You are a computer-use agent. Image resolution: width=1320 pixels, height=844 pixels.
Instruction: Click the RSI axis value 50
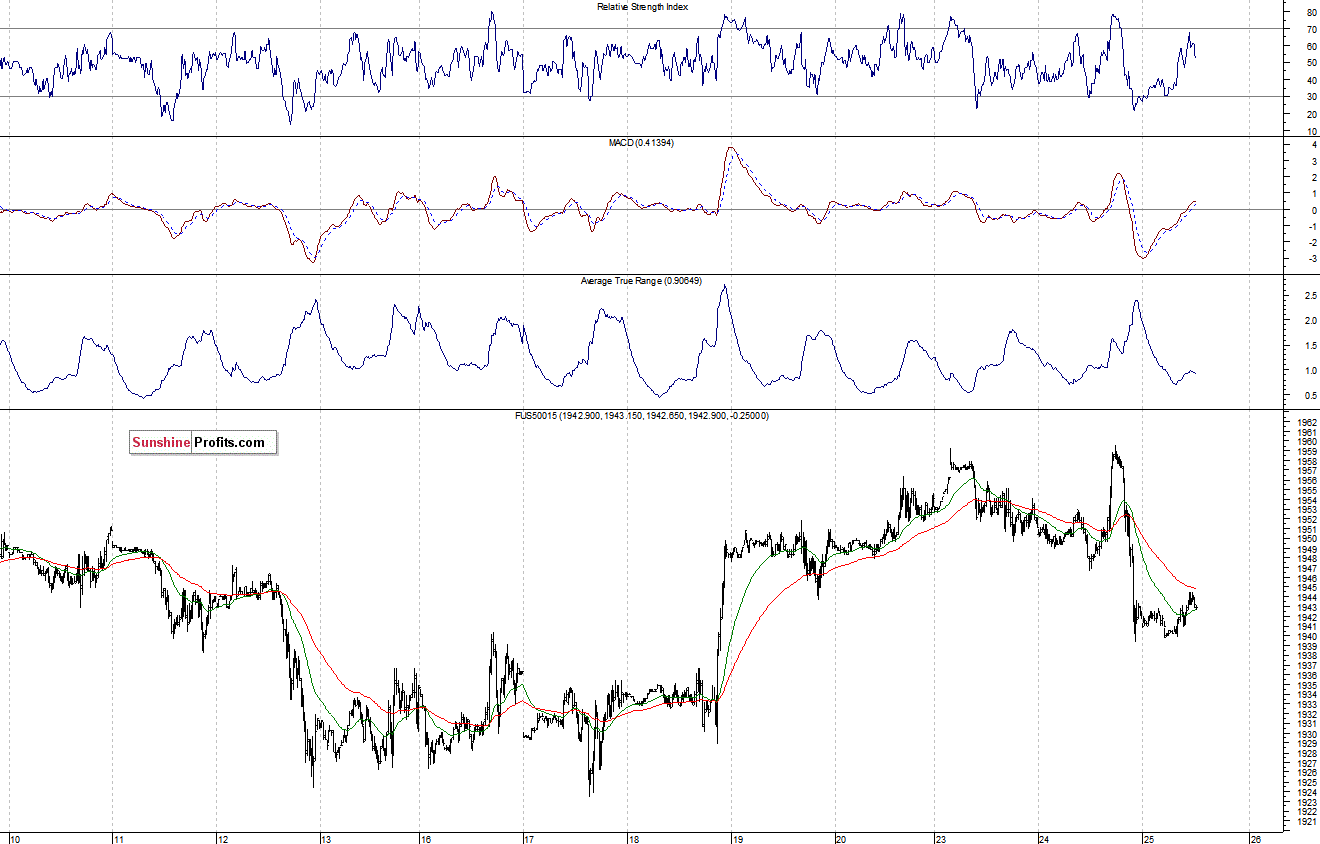(1311, 63)
